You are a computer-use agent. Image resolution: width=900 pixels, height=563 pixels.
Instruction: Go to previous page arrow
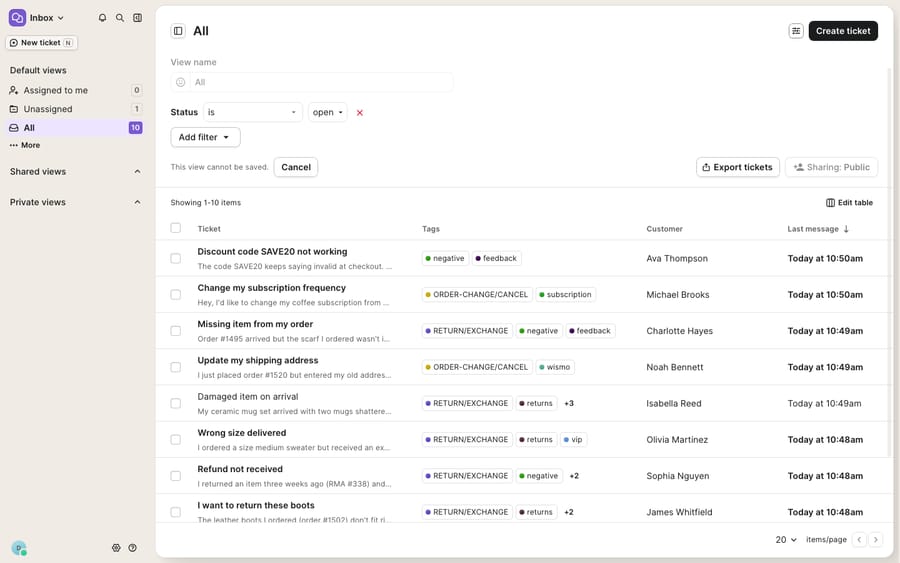tap(859, 539)
